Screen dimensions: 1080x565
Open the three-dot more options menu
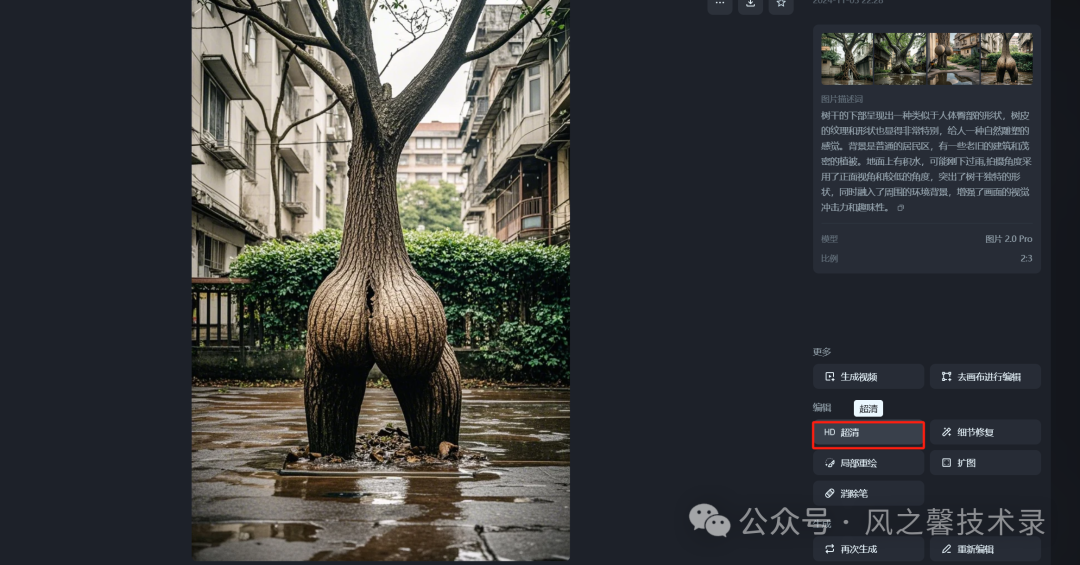(720, 6)
